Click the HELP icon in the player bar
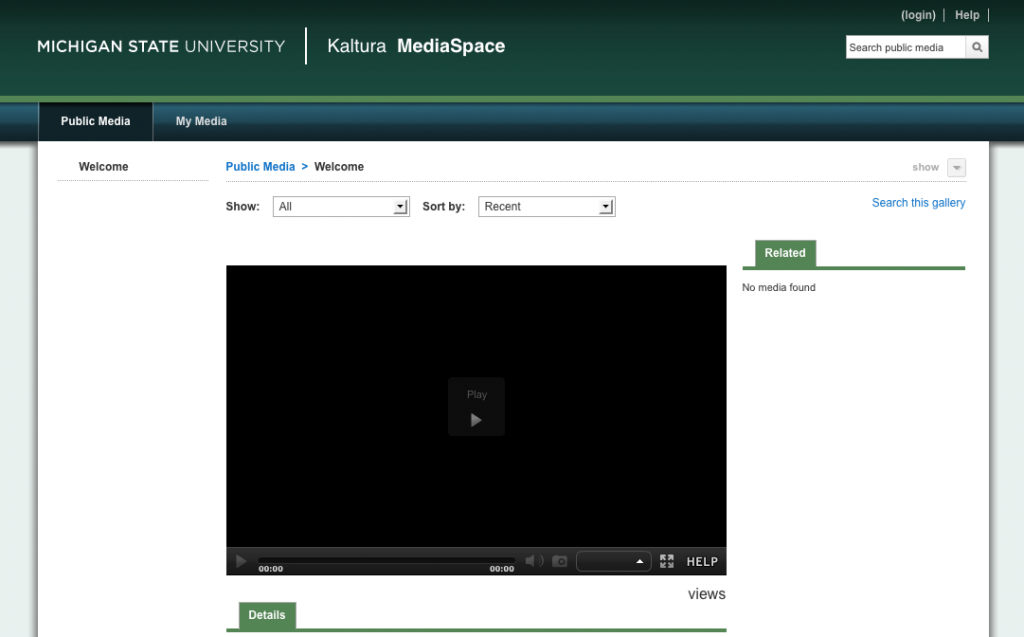 coord(701,561)
